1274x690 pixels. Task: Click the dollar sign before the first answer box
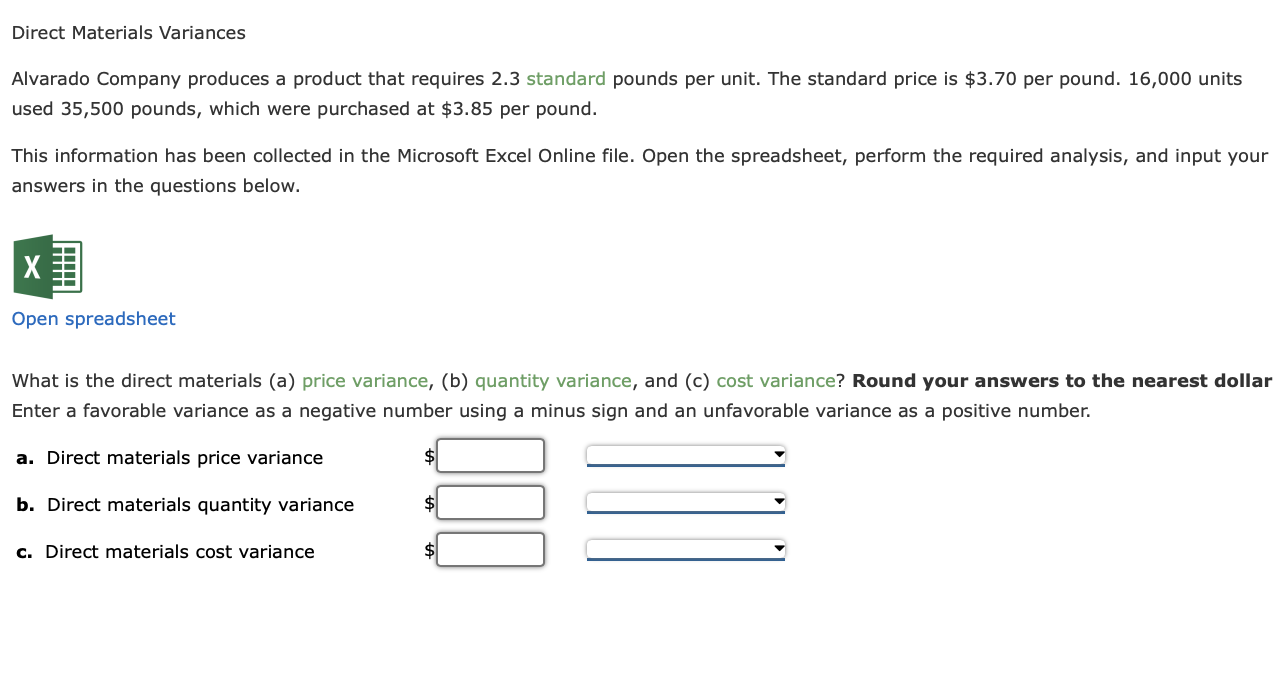pos(428,455)
